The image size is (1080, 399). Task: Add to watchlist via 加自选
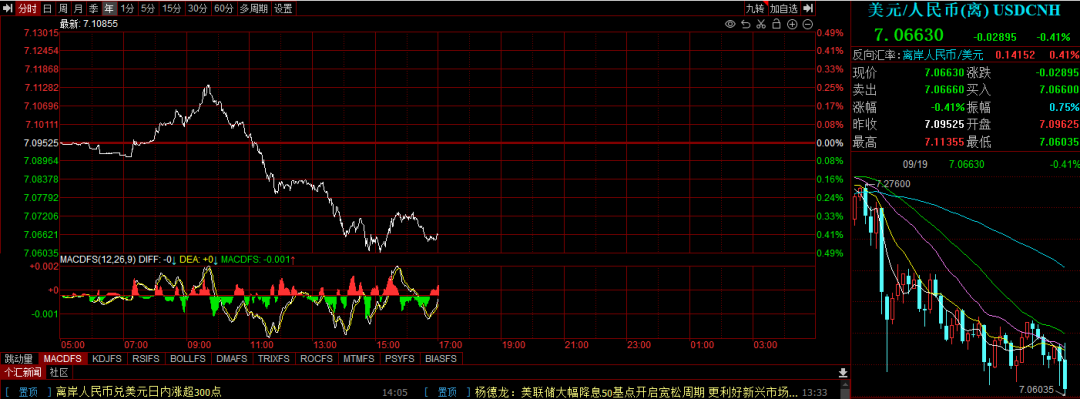click(784, 8)
